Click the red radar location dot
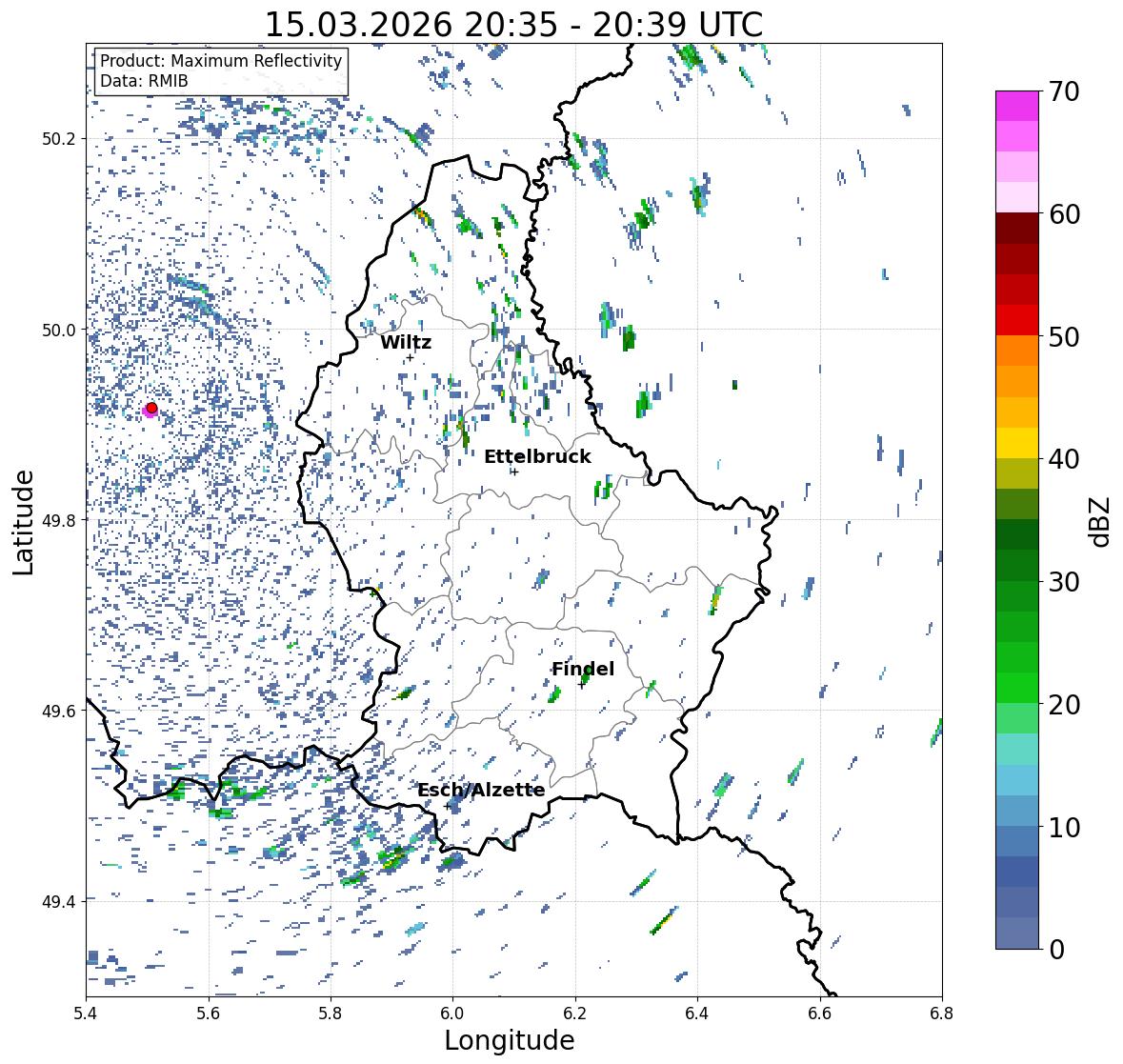This screenshot has width=1123, height=1064. click(x=151, y=408)
